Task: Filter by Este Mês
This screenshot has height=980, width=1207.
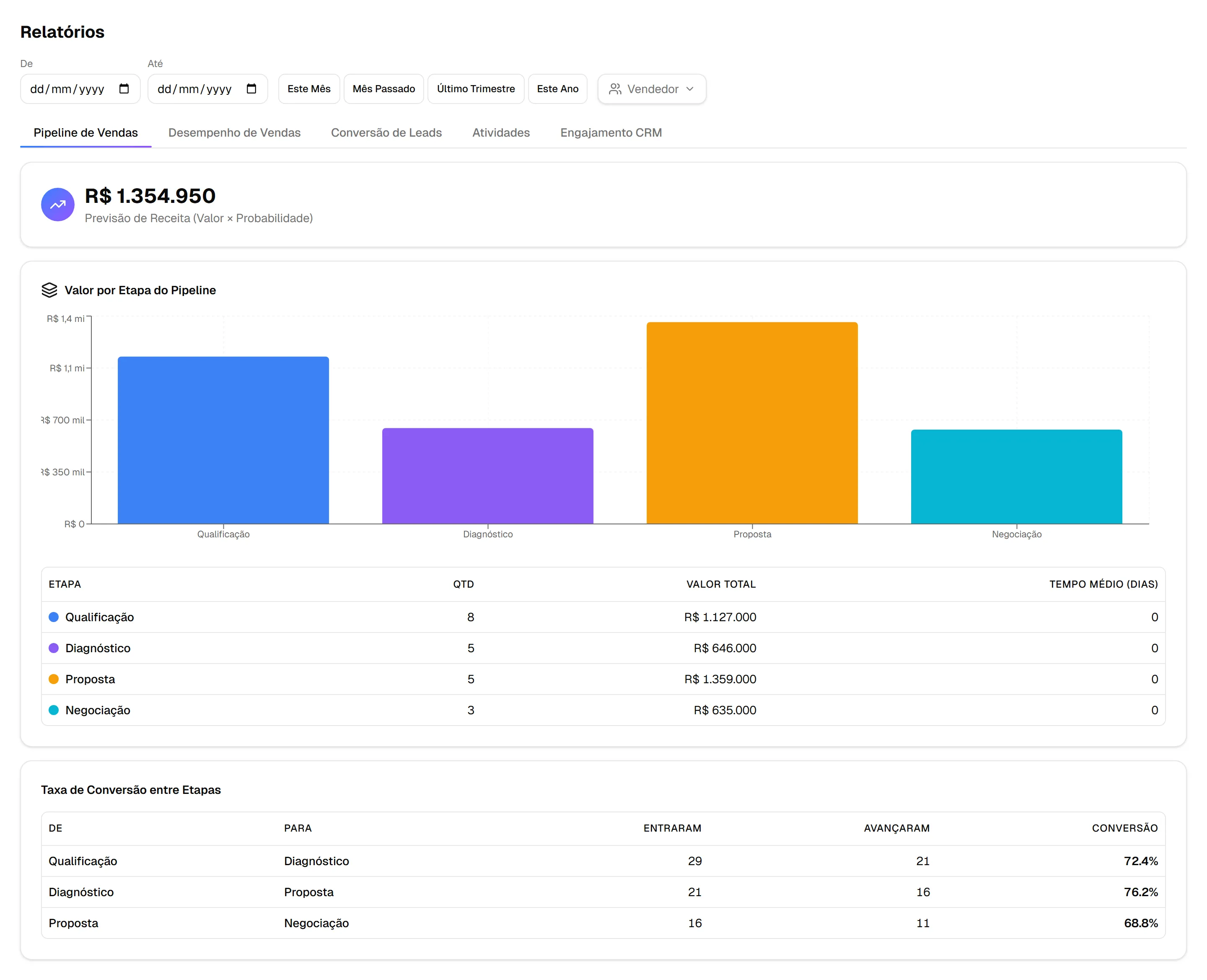Action: point(309,89)
